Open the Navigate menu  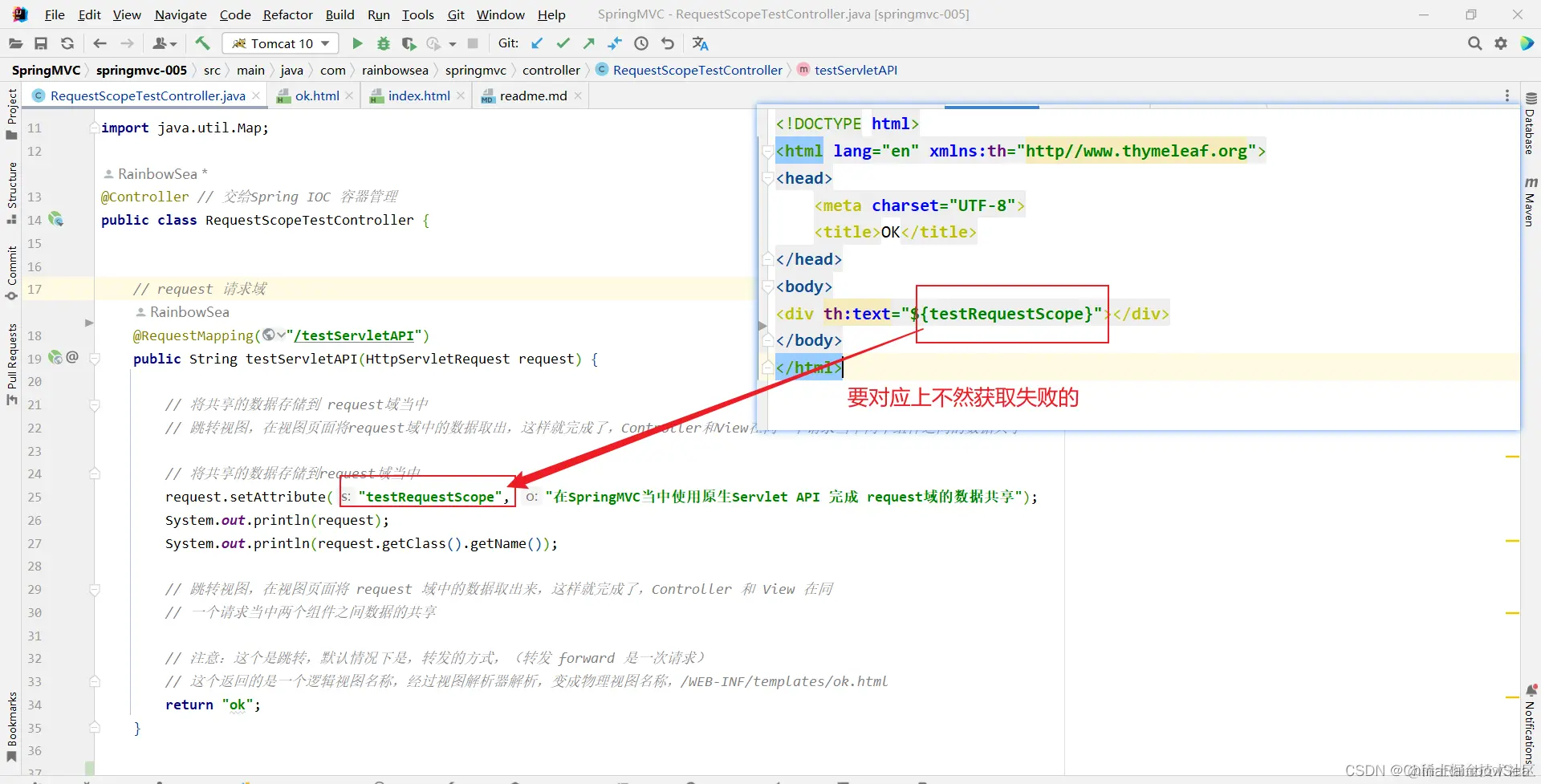click(x=181, y=14)
